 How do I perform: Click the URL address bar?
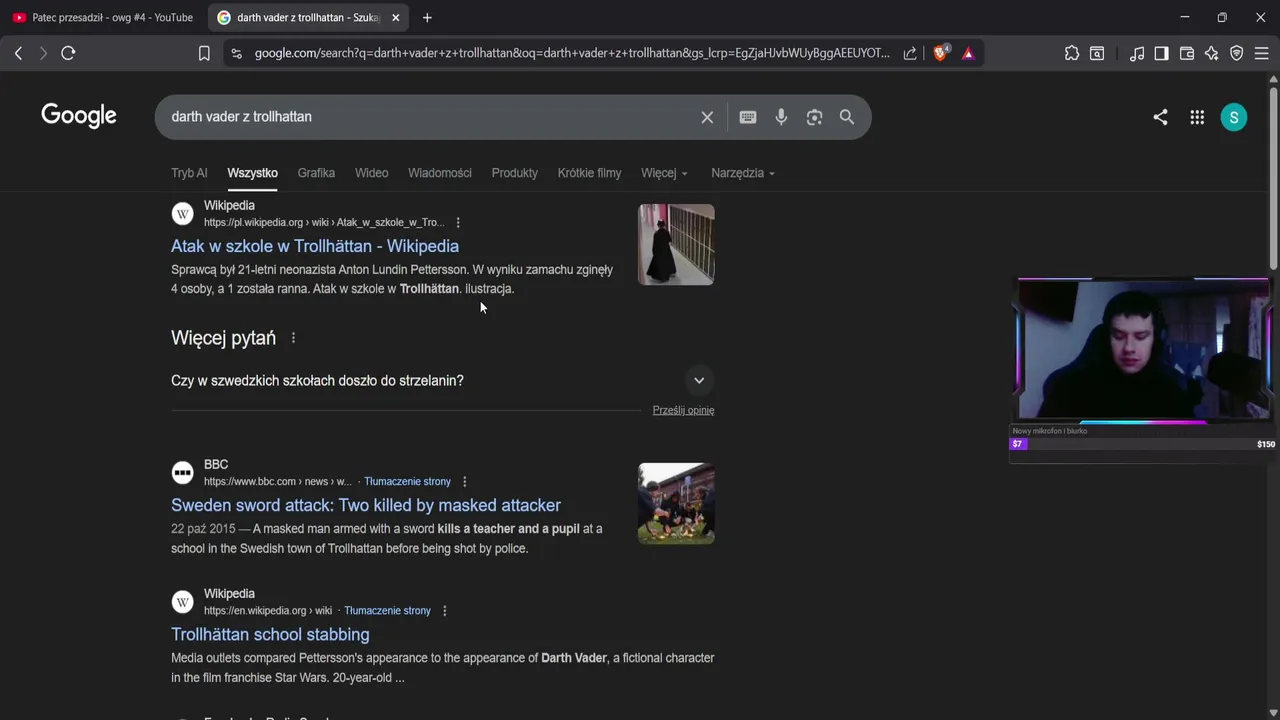coord(572,53)
